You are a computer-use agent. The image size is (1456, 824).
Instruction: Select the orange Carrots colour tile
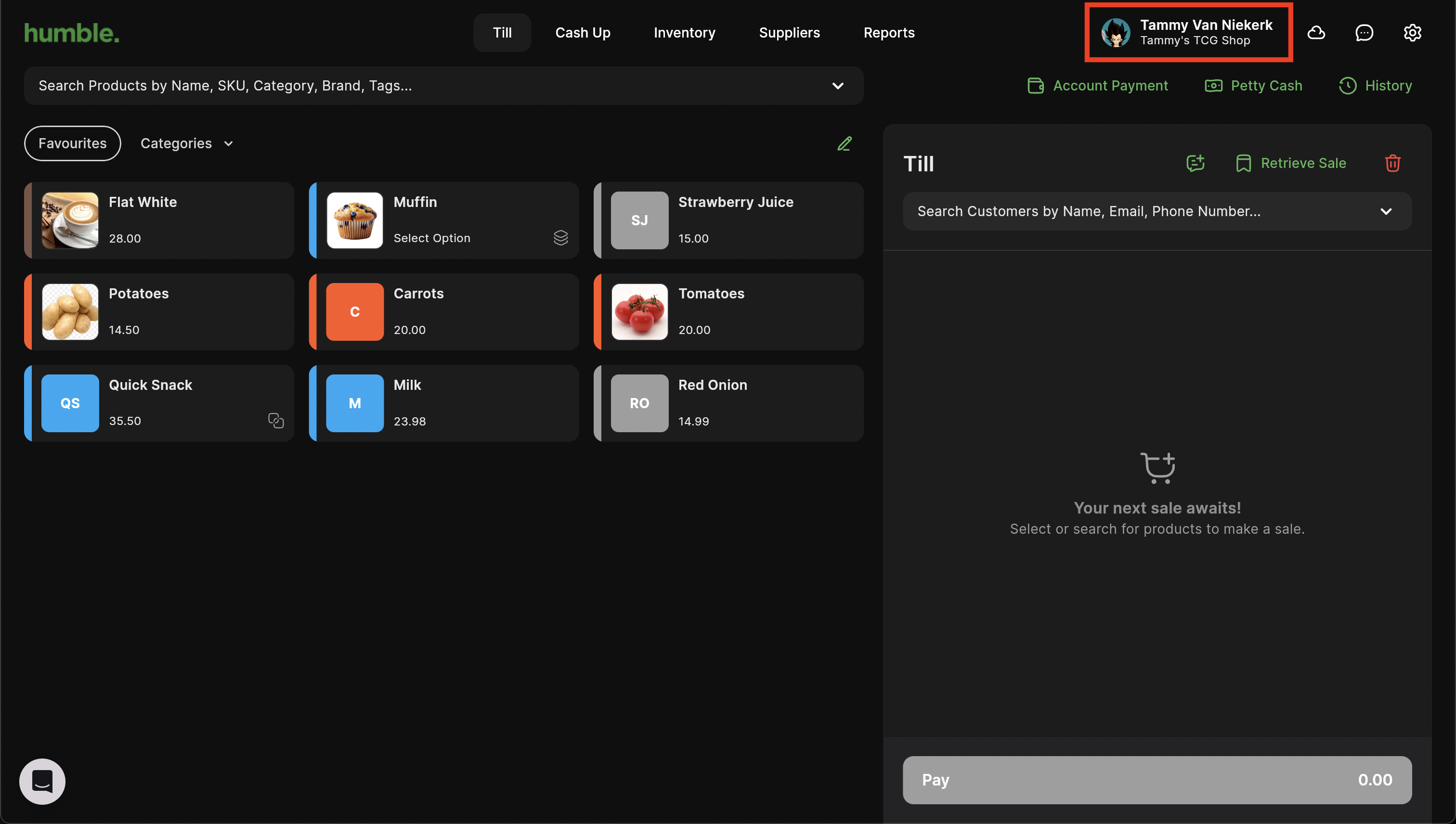[x=355, y=312]
